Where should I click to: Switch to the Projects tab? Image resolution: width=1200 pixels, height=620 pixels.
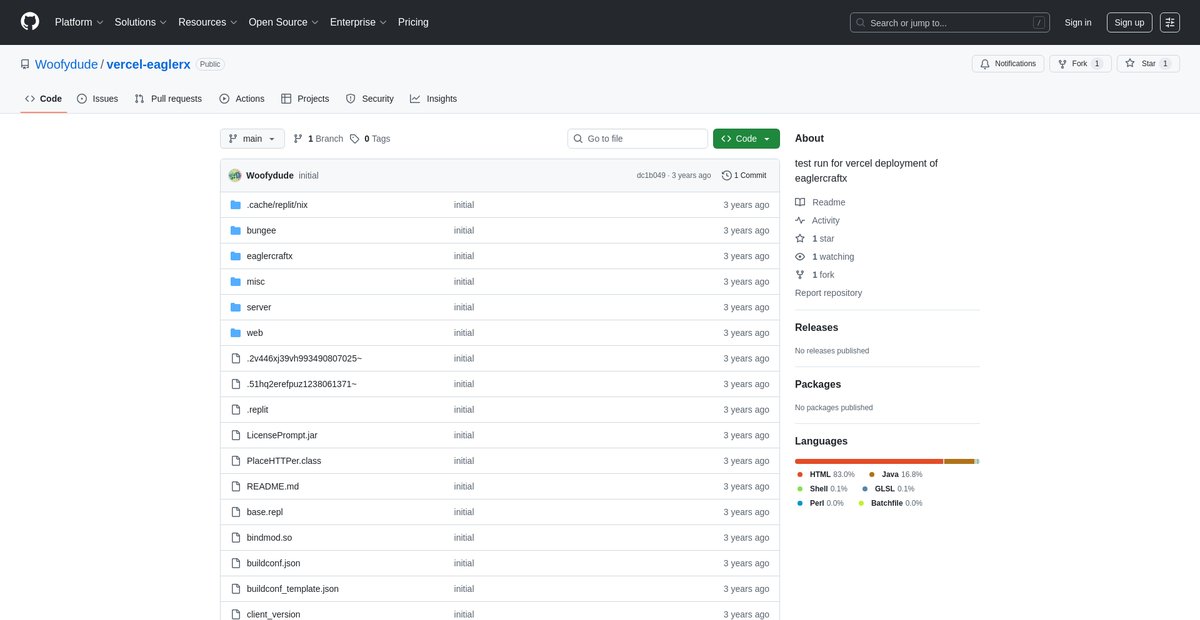(x=305, y=99)
